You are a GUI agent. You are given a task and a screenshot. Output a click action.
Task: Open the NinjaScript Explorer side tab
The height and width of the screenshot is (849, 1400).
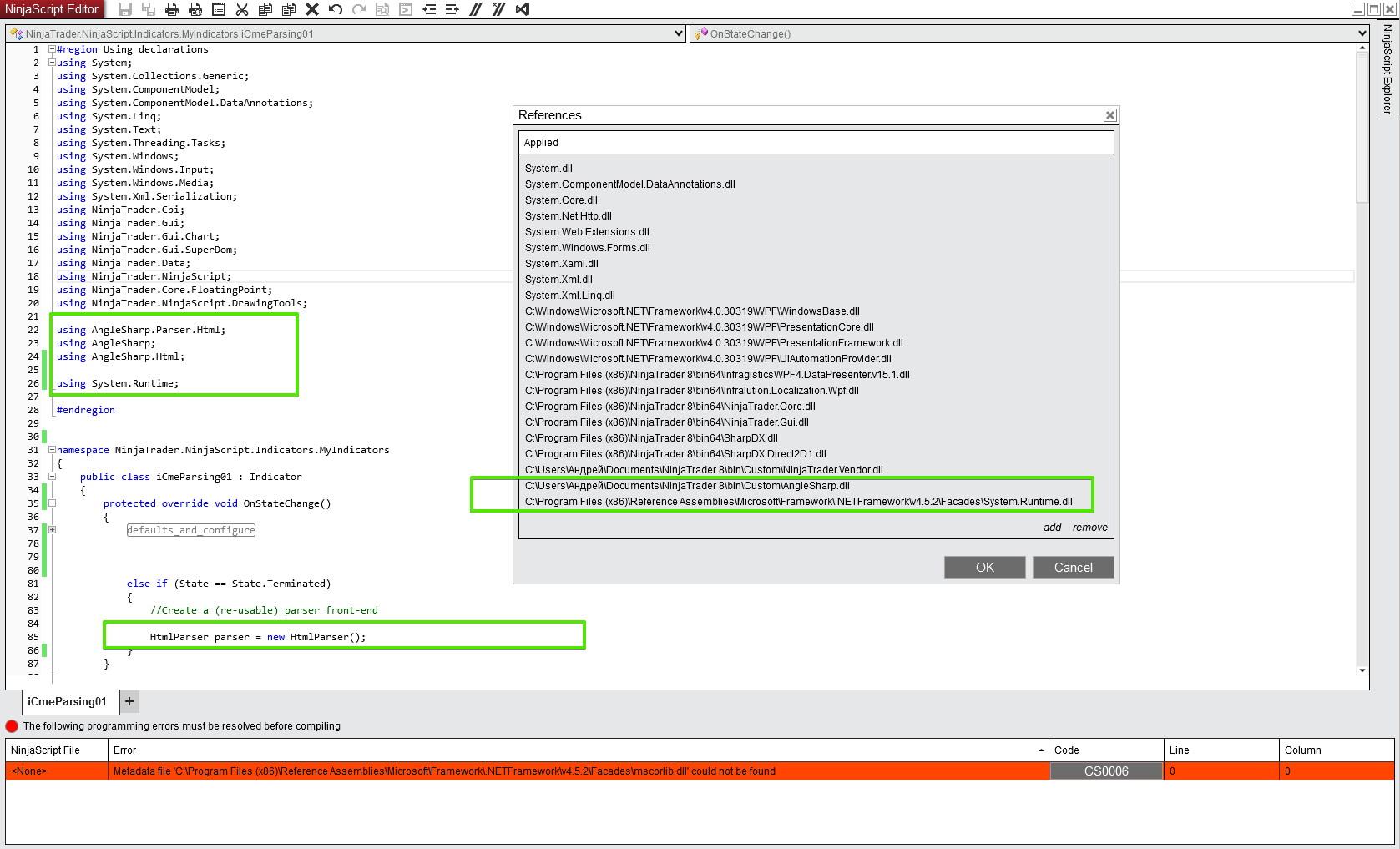tap(1387, 69)
